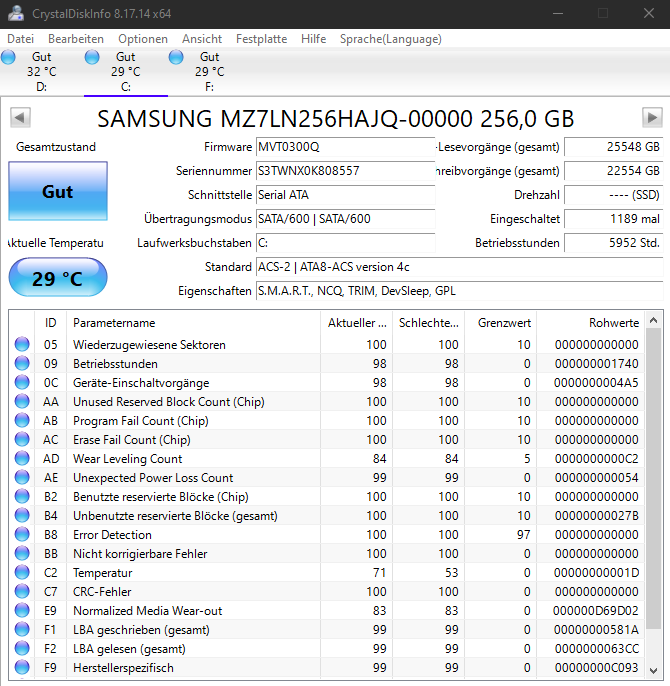Click CrystalDiskInfo app icon in title bar

[x=16, y=13]
